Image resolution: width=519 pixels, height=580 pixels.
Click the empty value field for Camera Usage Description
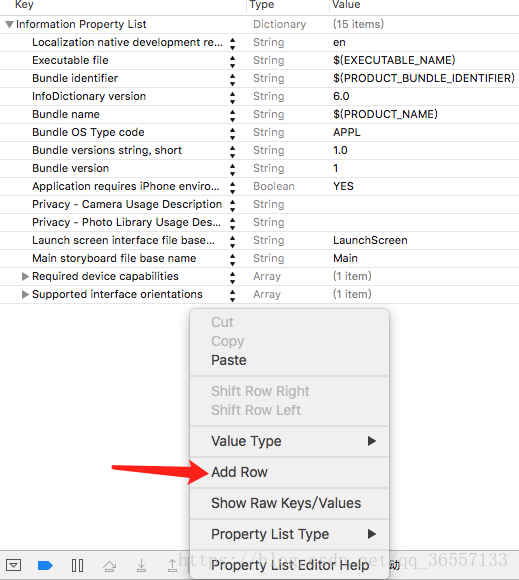coord(424,204)
